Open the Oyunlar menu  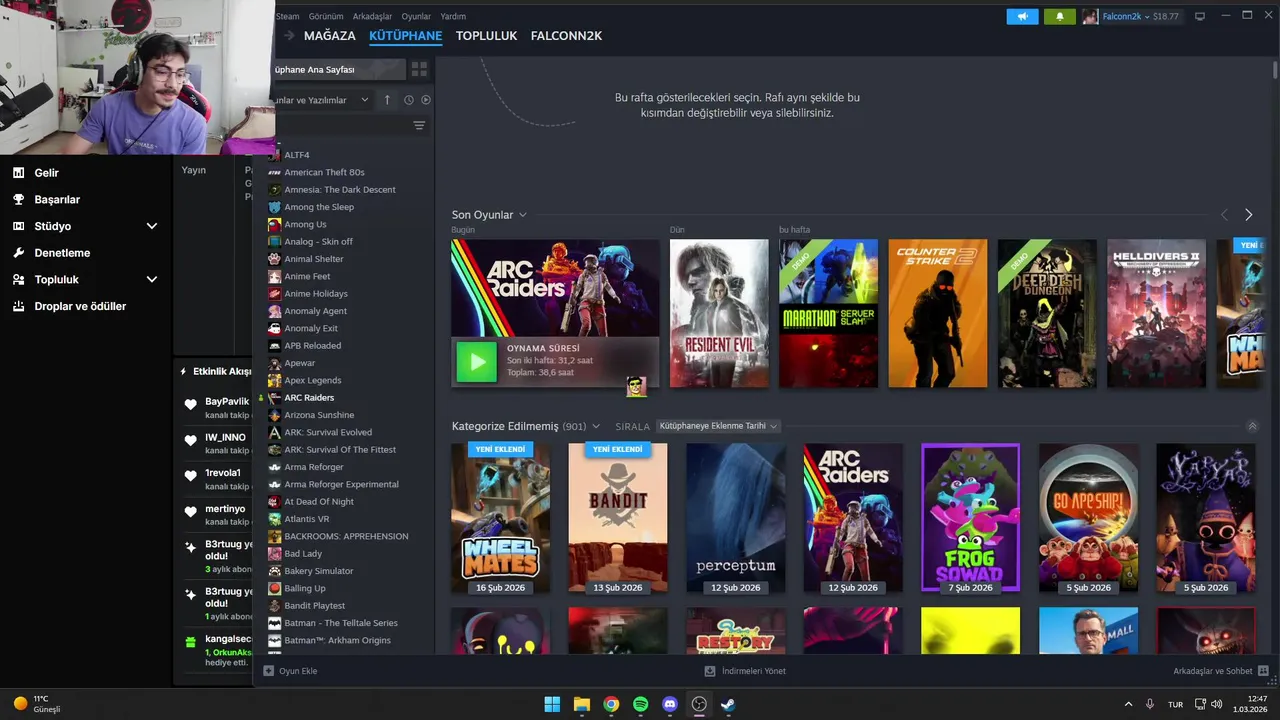416,16
